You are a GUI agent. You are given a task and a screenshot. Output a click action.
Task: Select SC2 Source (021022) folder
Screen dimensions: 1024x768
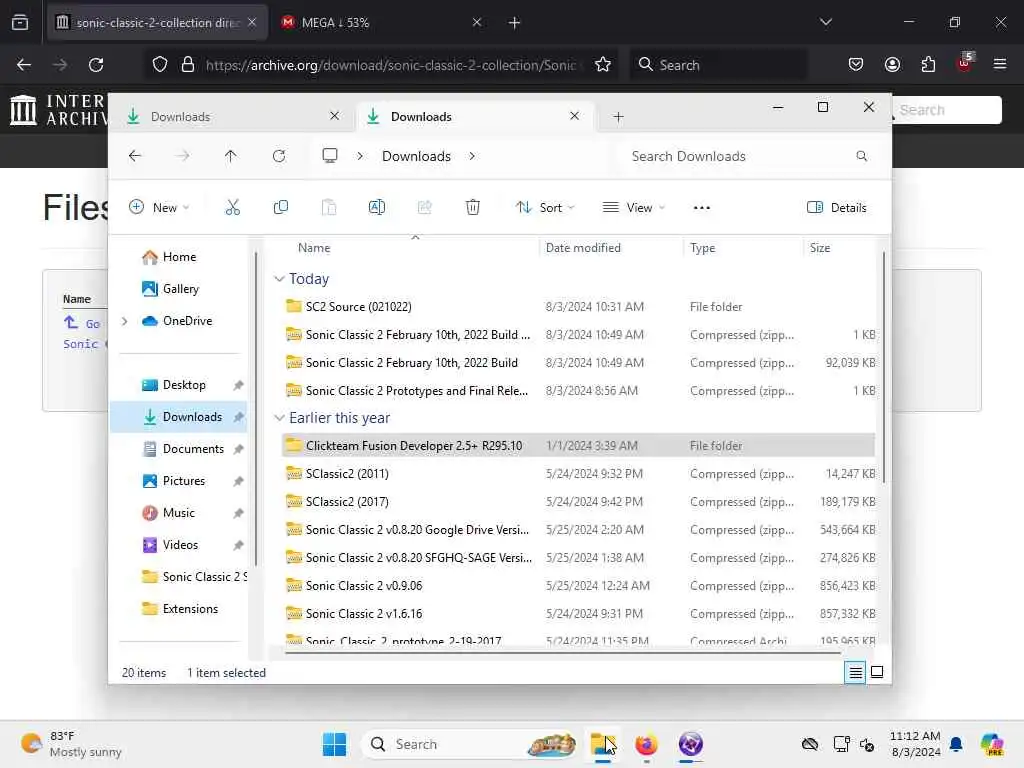(x=579, y=306)
